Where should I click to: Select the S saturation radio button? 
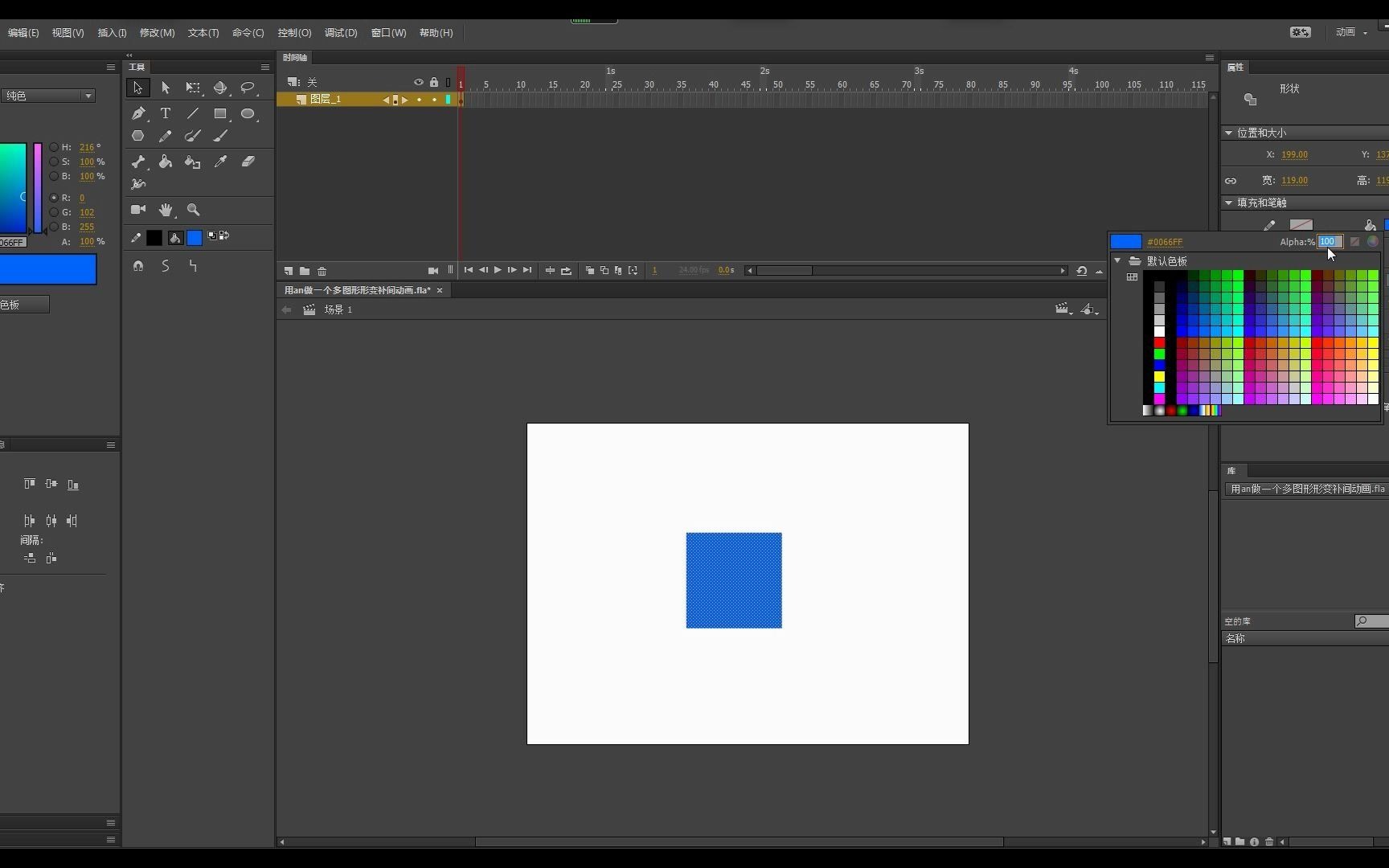[x=54, y=162]
